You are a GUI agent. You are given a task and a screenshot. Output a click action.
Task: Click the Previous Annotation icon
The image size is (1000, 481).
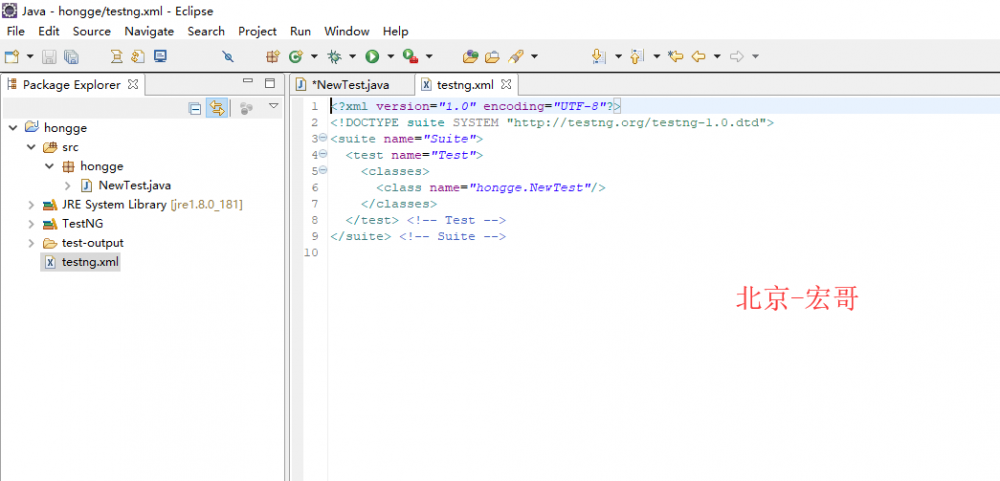[636, 57]
